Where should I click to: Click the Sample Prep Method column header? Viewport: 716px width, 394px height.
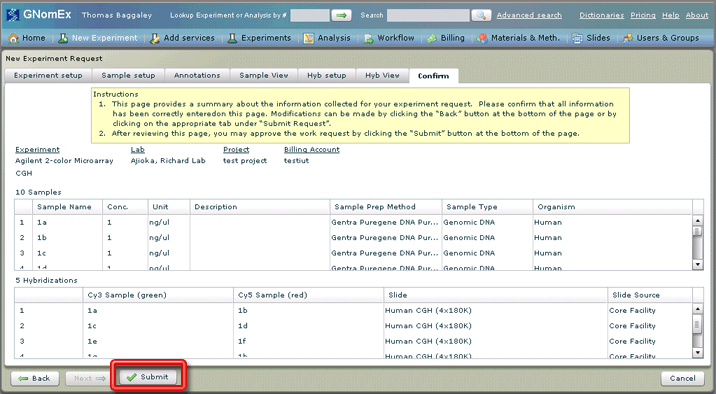[x=385, y=207]
